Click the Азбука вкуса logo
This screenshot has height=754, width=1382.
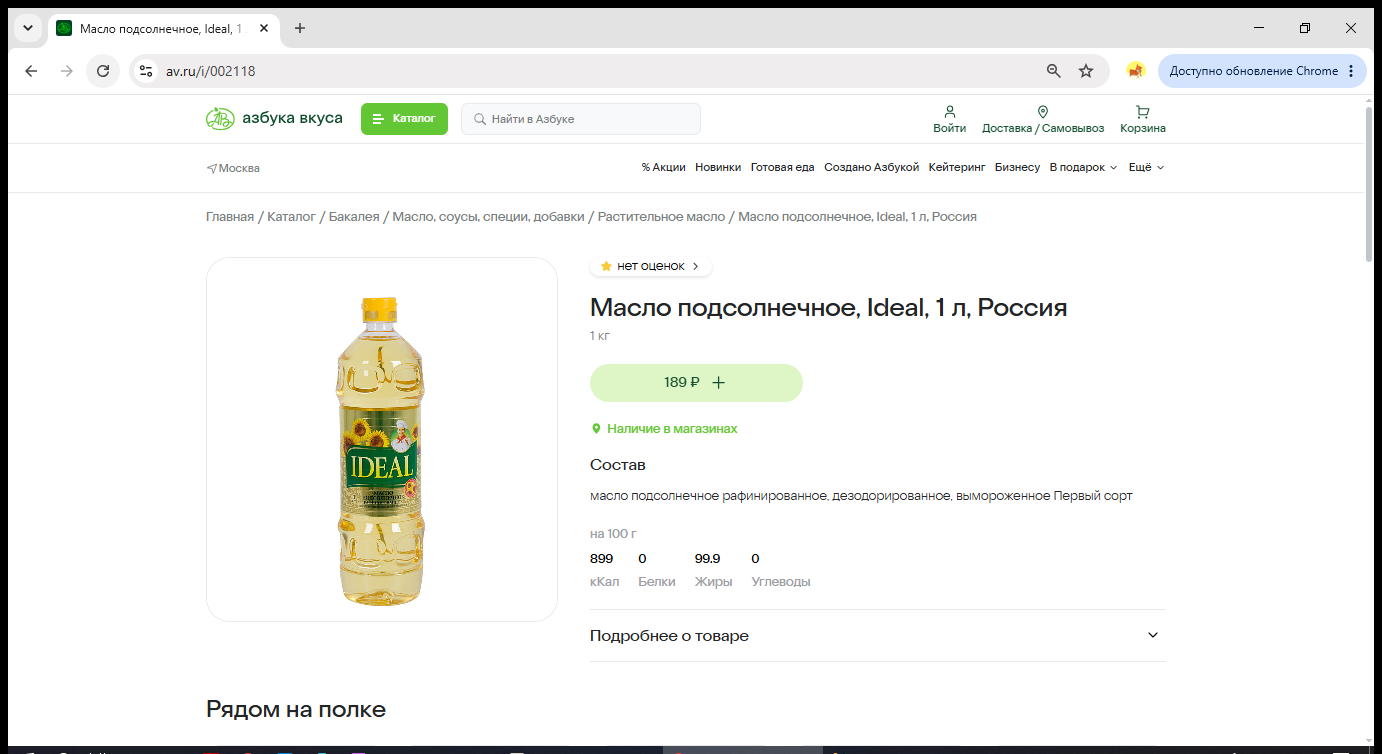click(x=274, y=119)
